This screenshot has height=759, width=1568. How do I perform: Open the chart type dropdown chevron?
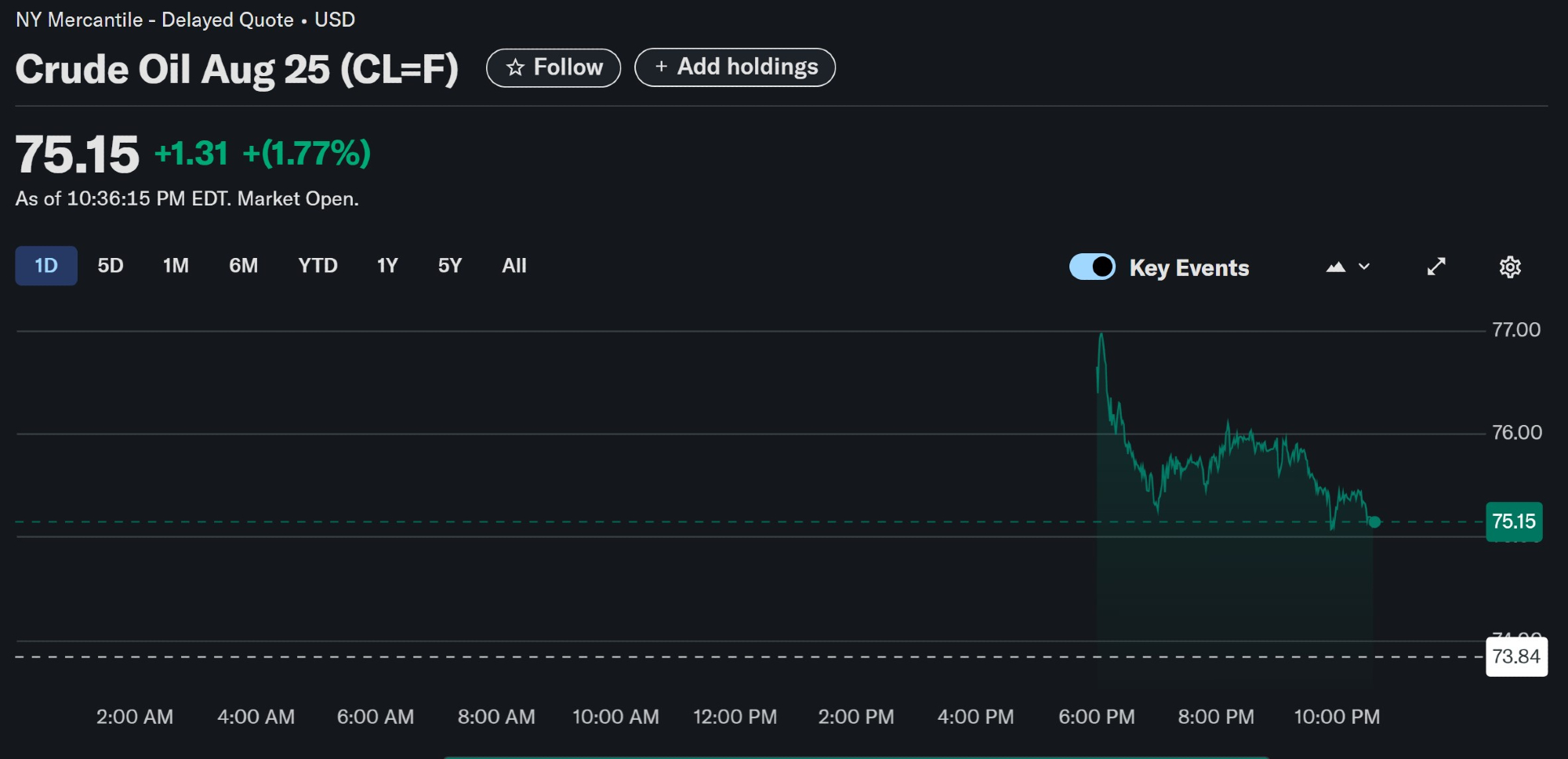[x=1364, y=267]
